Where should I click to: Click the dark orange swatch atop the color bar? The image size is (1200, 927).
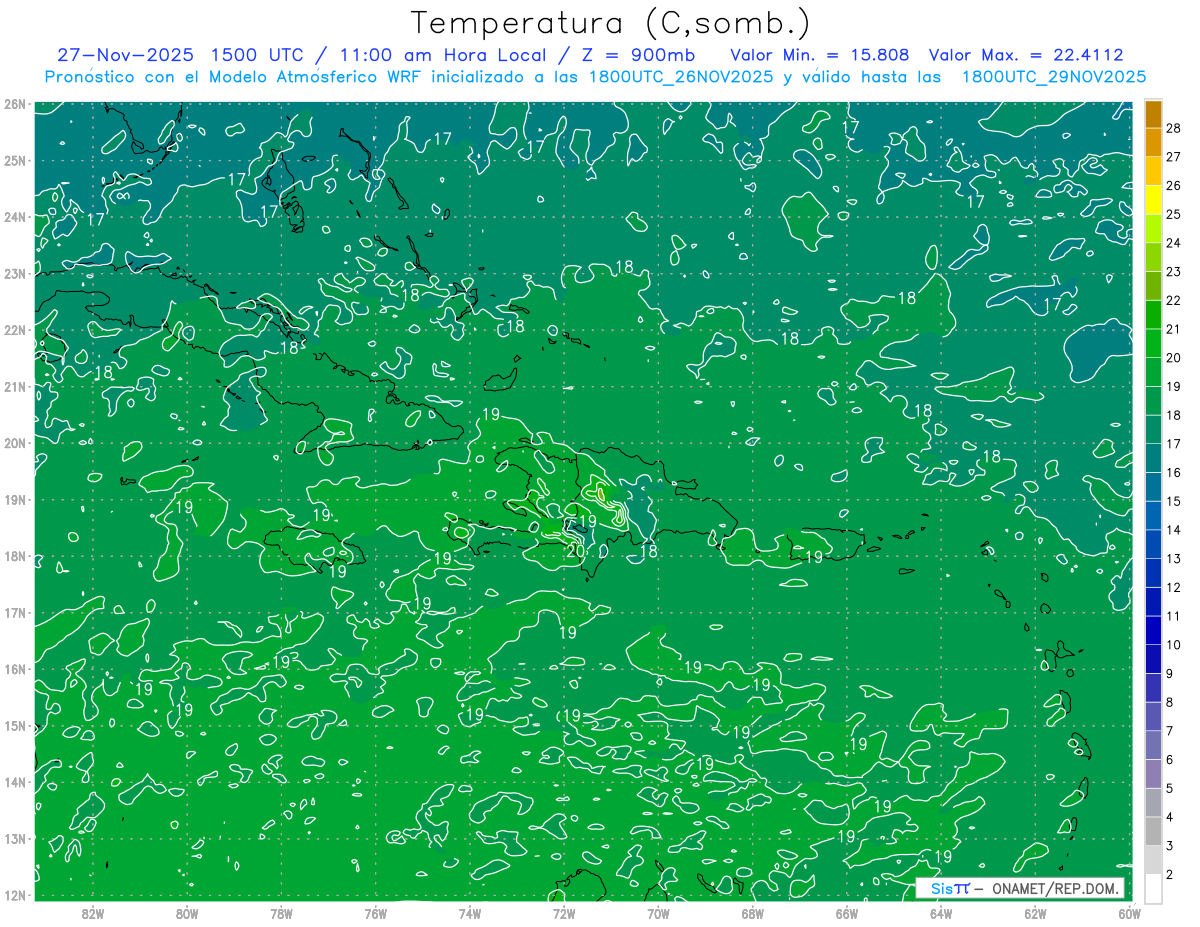[x=1153, y=114]
